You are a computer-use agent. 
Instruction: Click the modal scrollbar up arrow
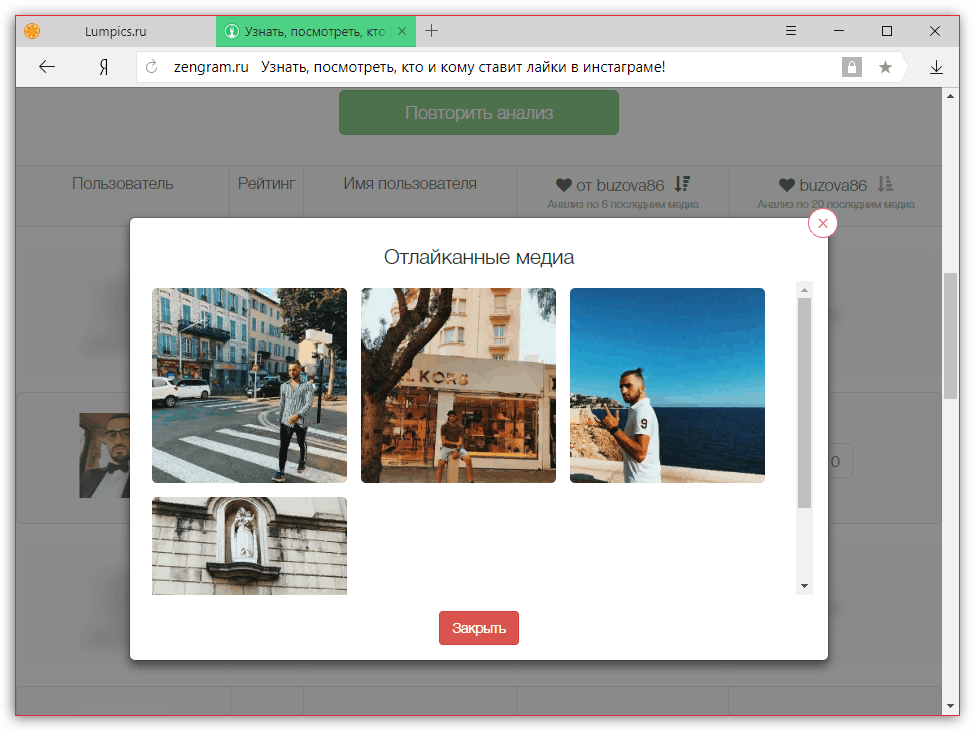pyautogui.click(x=804, y=290)
